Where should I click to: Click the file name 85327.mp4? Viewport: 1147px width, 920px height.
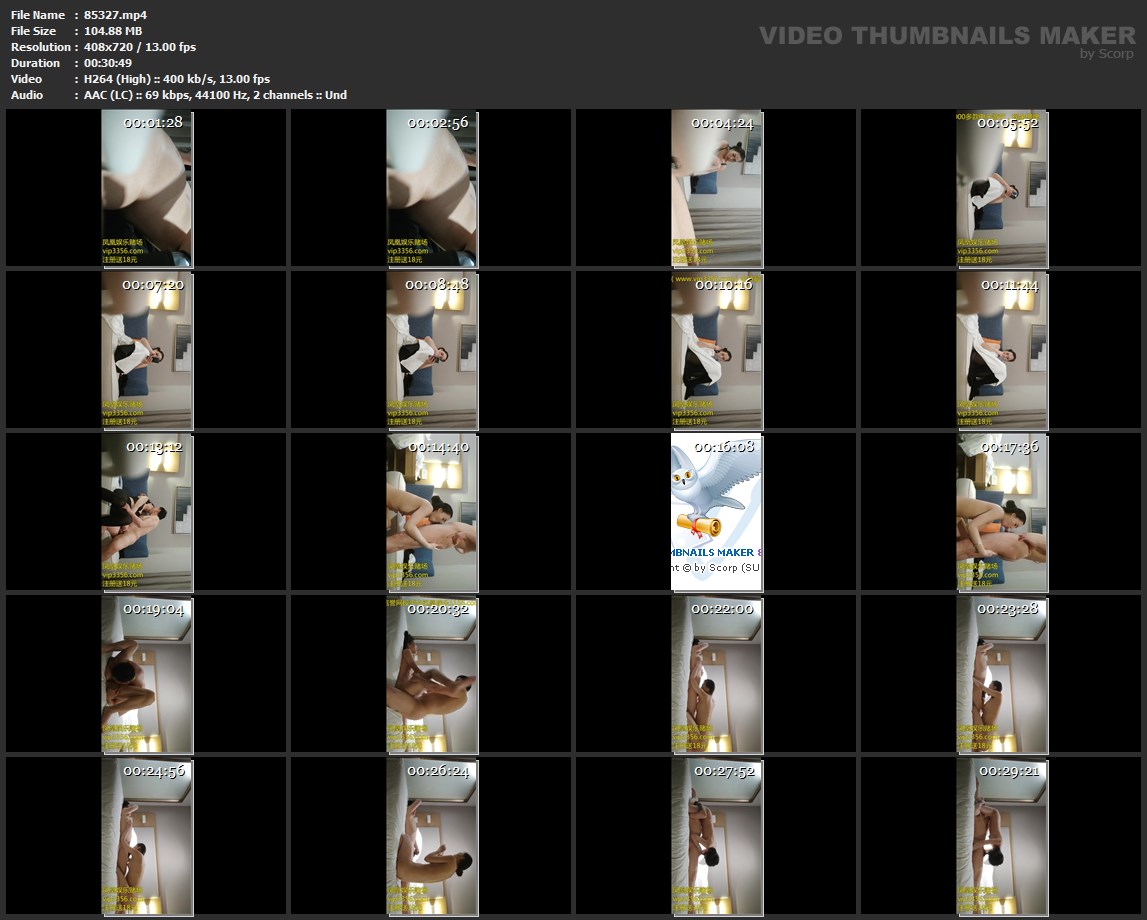pos(115,15)
